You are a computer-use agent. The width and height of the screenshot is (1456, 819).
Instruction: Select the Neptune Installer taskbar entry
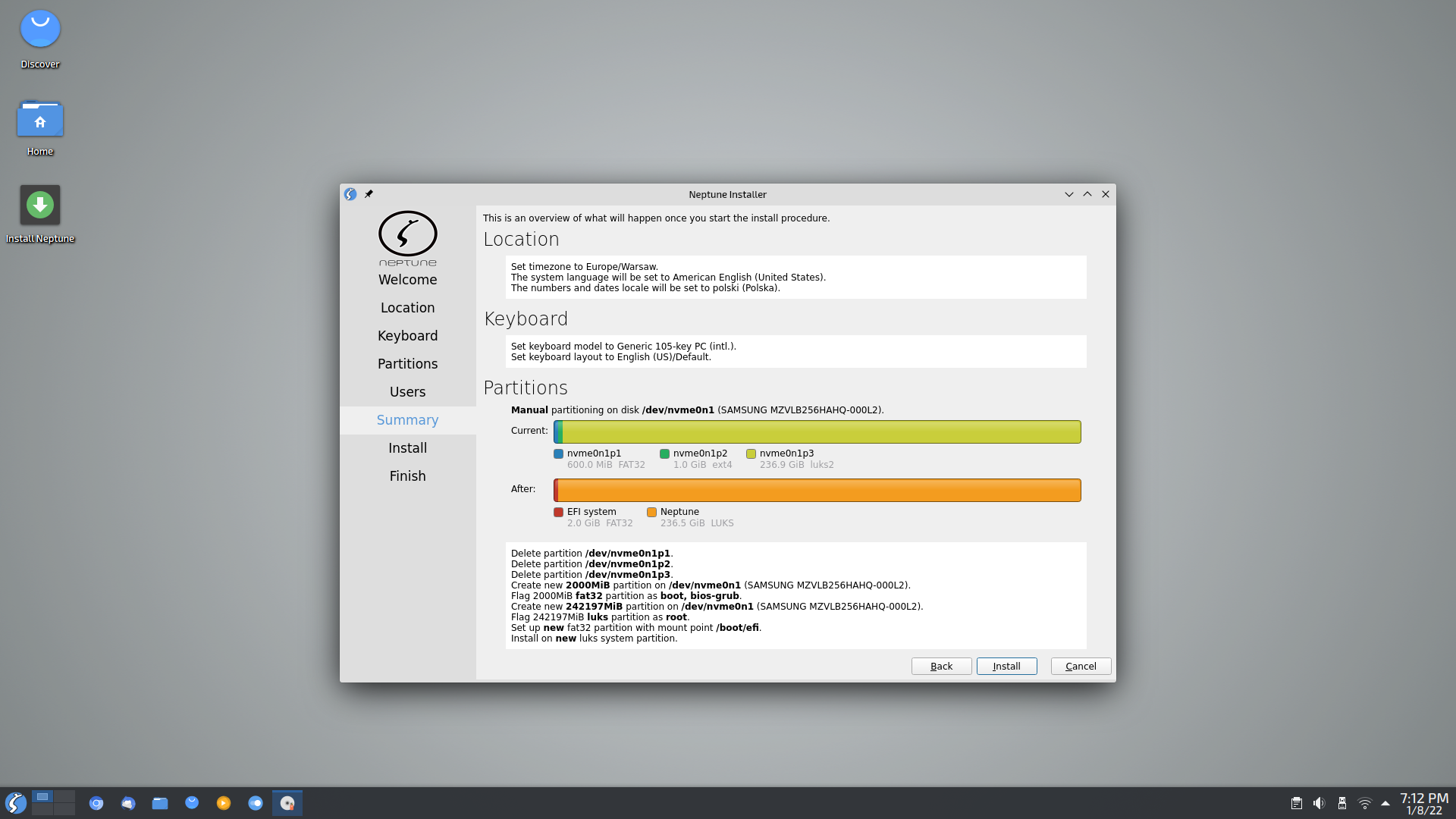click(x=287, y=803)
